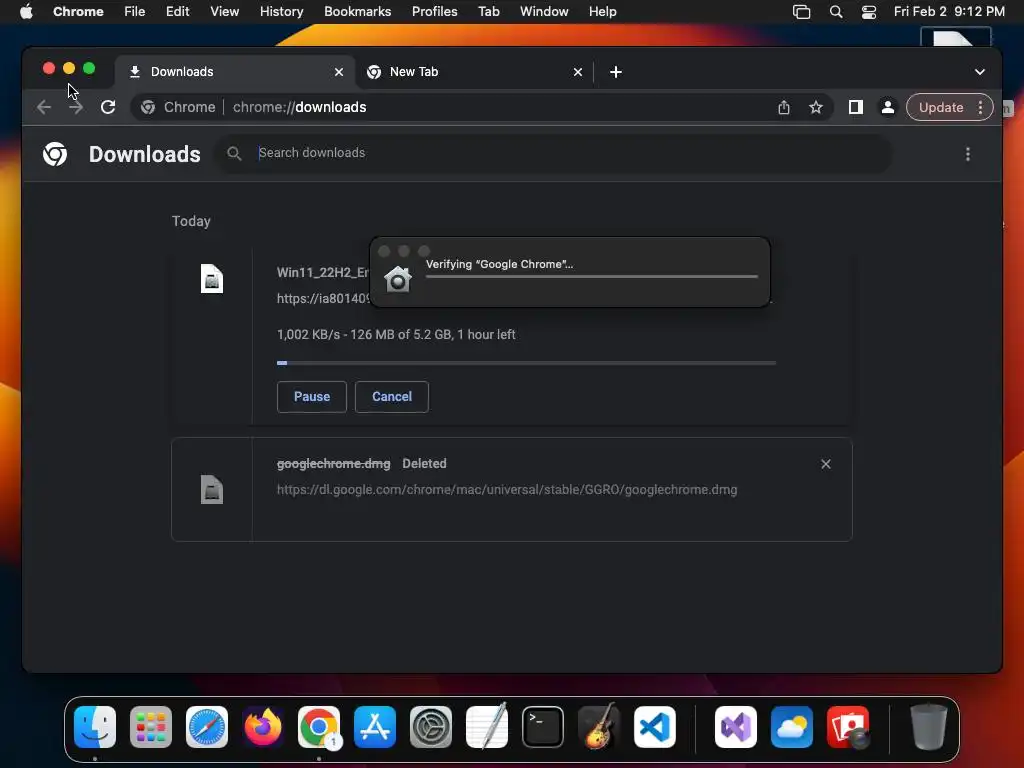Open Launchpad from the Dock
The image size is (1024, 768).
pos(151,727)
